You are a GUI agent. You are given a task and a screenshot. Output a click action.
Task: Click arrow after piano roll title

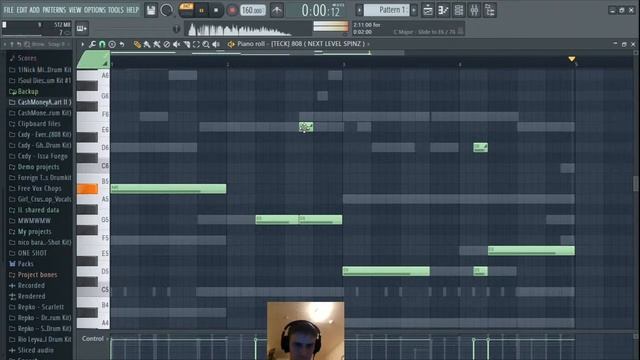click(368, 44)
